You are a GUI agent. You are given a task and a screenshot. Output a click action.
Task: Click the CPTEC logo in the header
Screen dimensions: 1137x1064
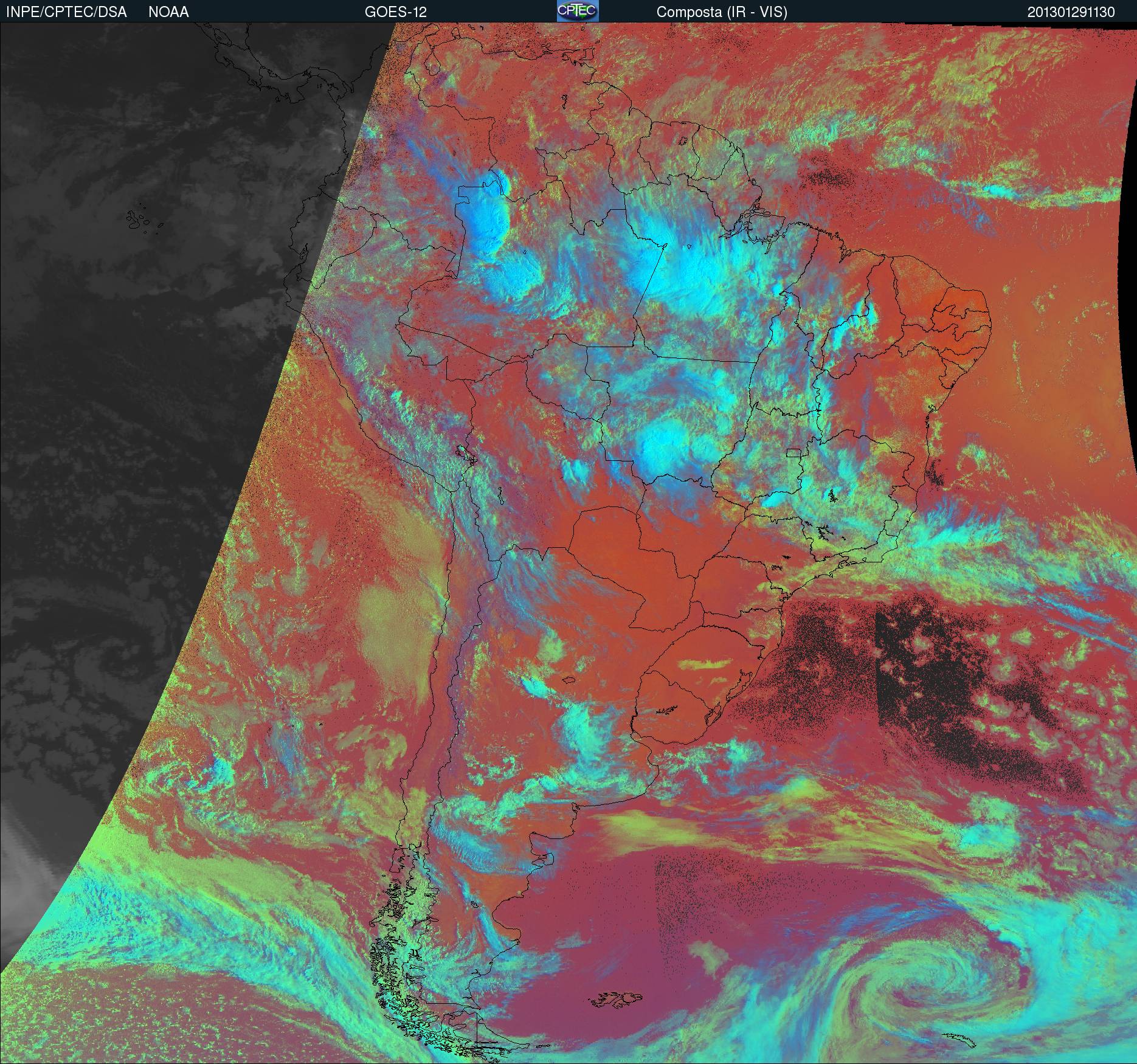pos(578,11)
